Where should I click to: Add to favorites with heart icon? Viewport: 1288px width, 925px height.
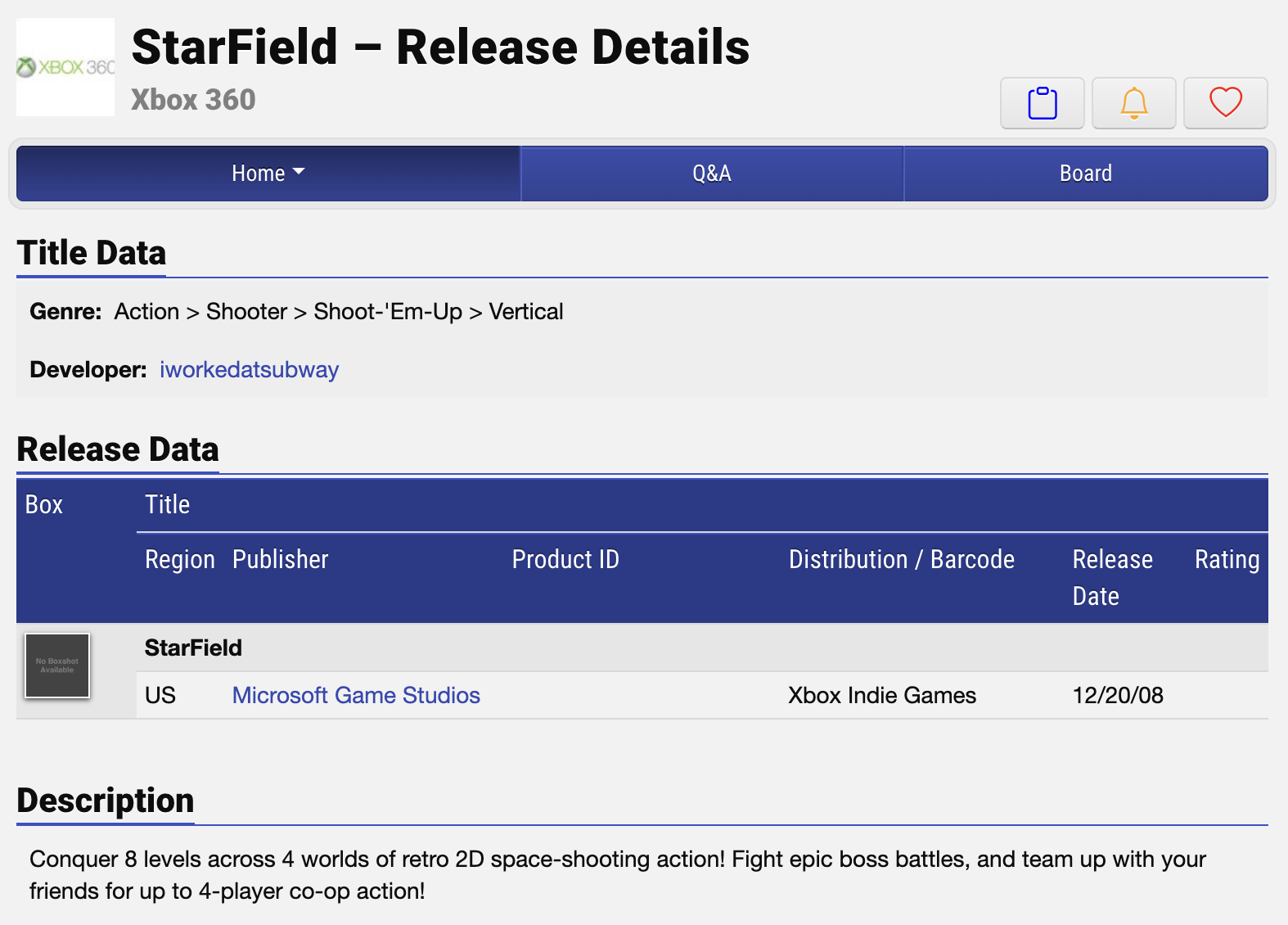[x=1225, y=103]
